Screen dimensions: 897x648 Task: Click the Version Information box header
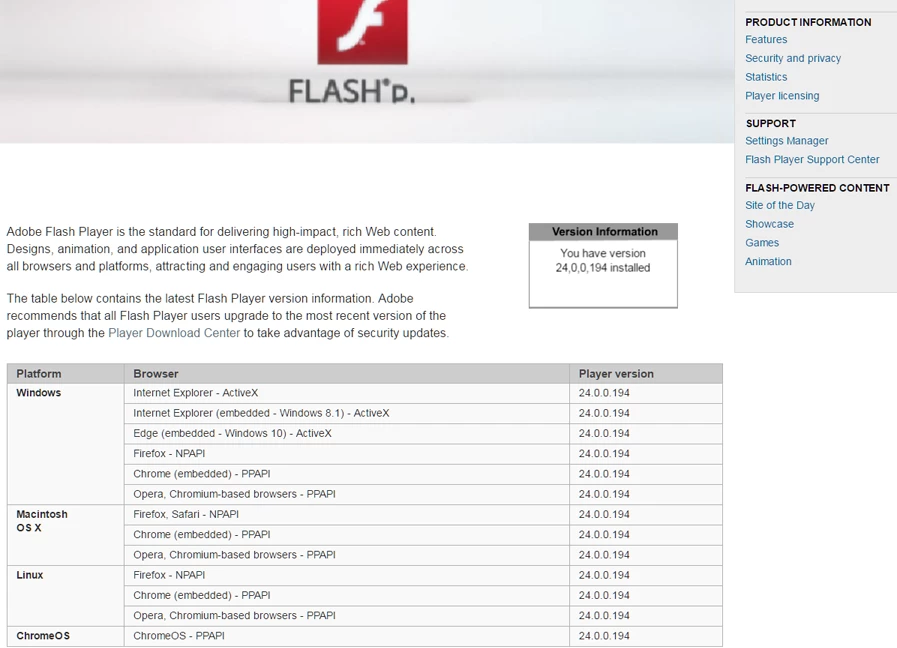click(603, 232)
